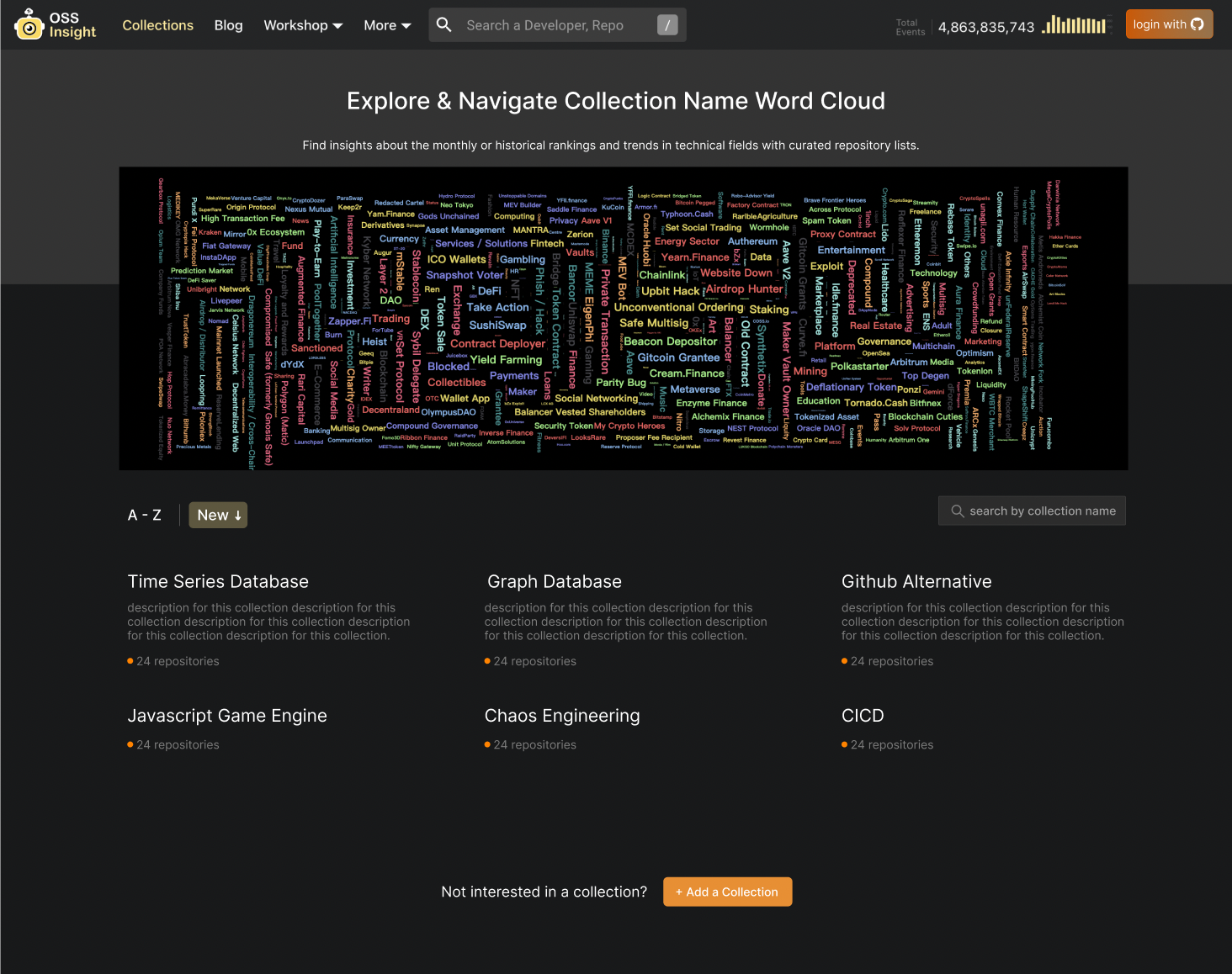Screen dimensions: 1232x974
Task: Click 'Airdrop Hunter' in the word cloud
Action: click(x=744, y=288)
